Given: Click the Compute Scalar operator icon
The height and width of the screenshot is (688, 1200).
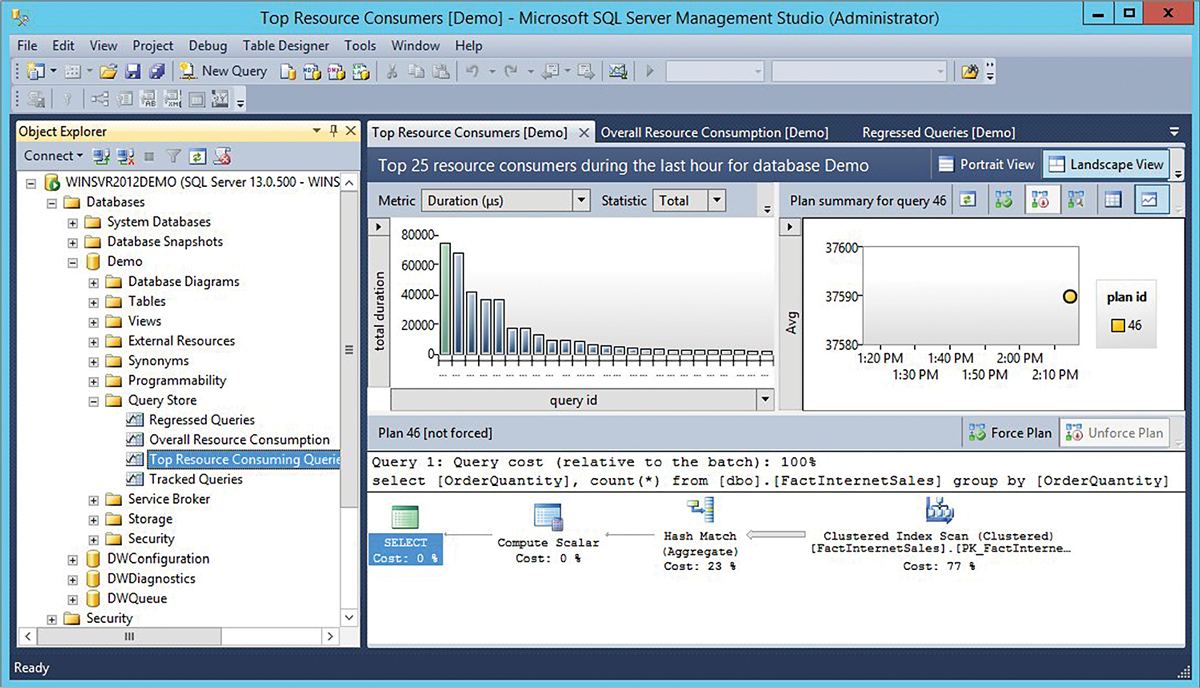Looking at the screenshot, I should [547, 516].
